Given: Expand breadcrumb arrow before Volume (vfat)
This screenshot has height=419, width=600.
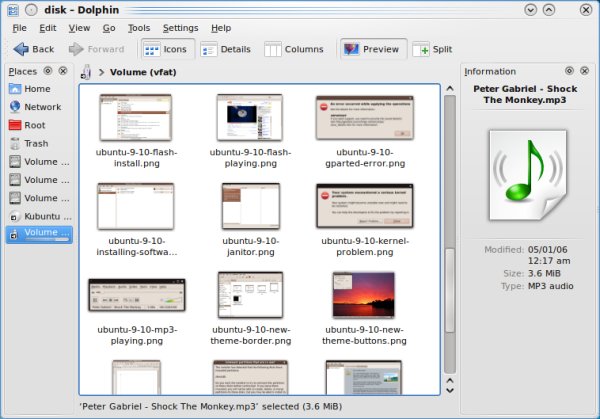Looking at the screenshot, I should (x=102, y=73).
